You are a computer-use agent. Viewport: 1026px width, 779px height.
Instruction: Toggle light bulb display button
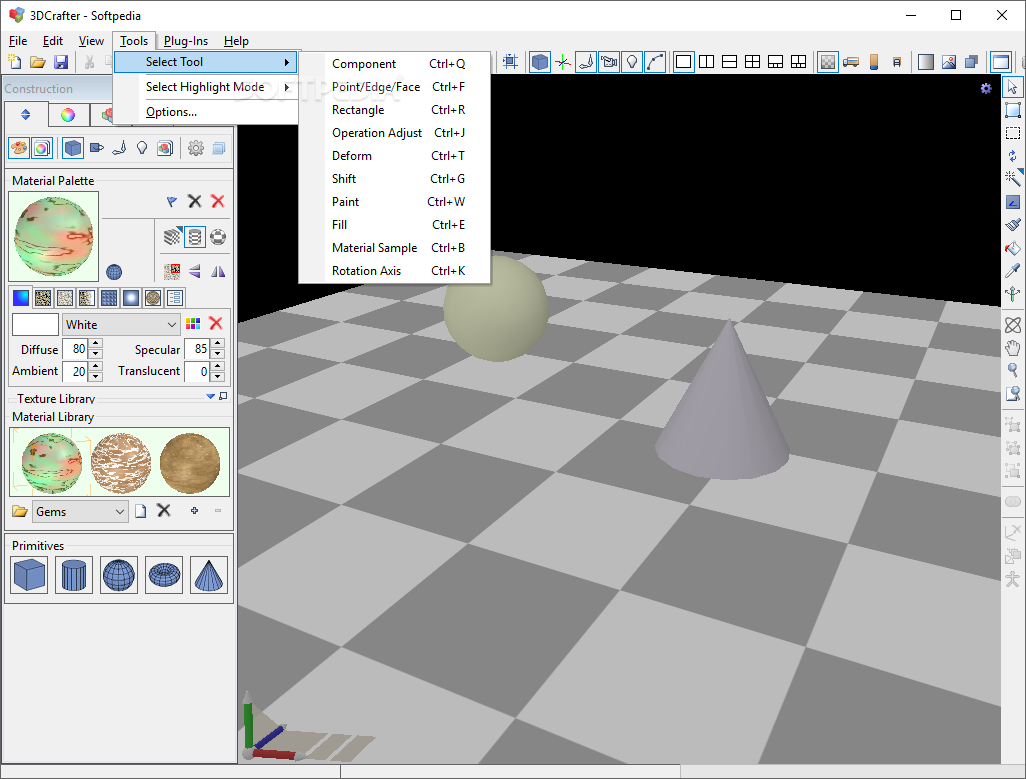(632, 62)
